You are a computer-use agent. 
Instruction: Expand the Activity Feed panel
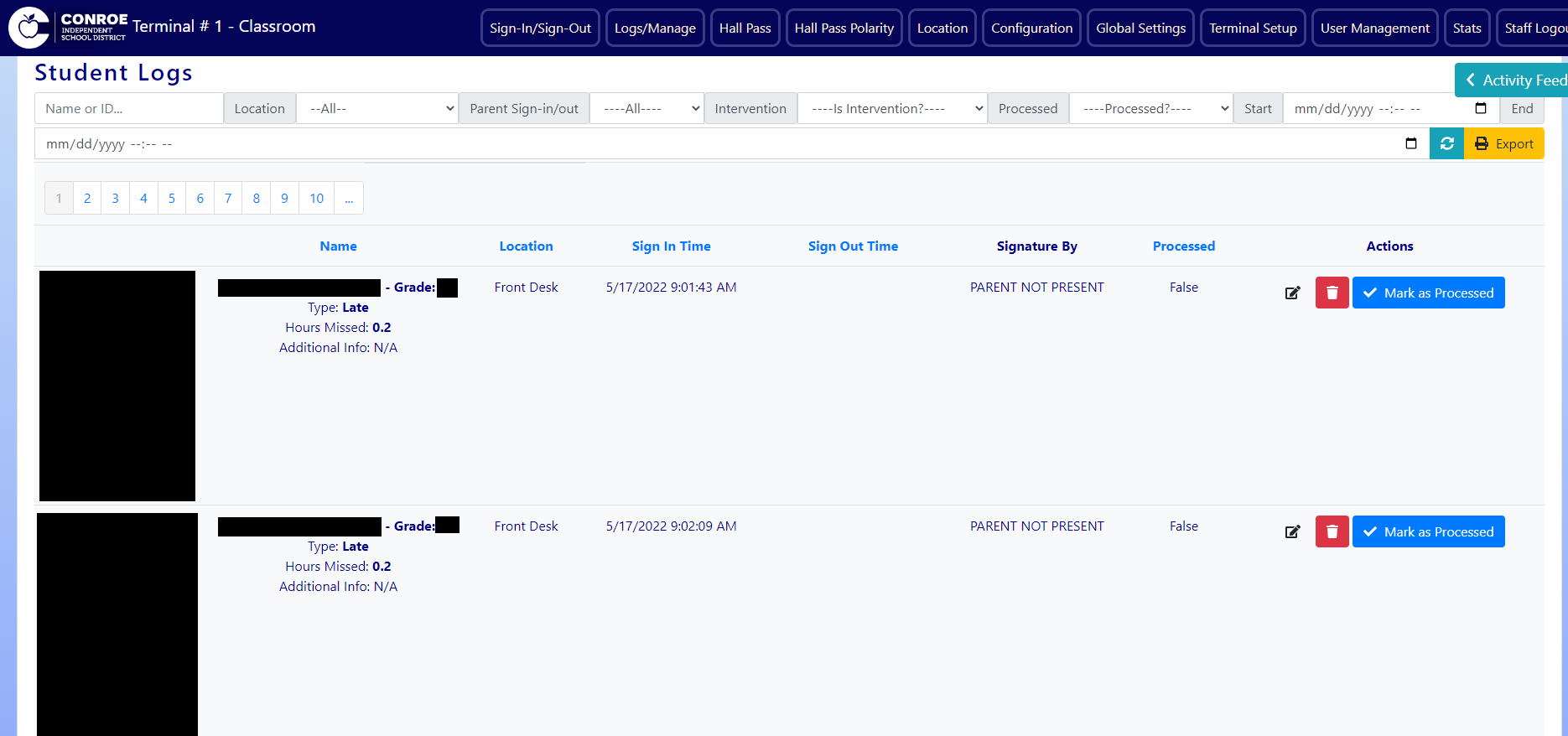[x=1513, y=80]
